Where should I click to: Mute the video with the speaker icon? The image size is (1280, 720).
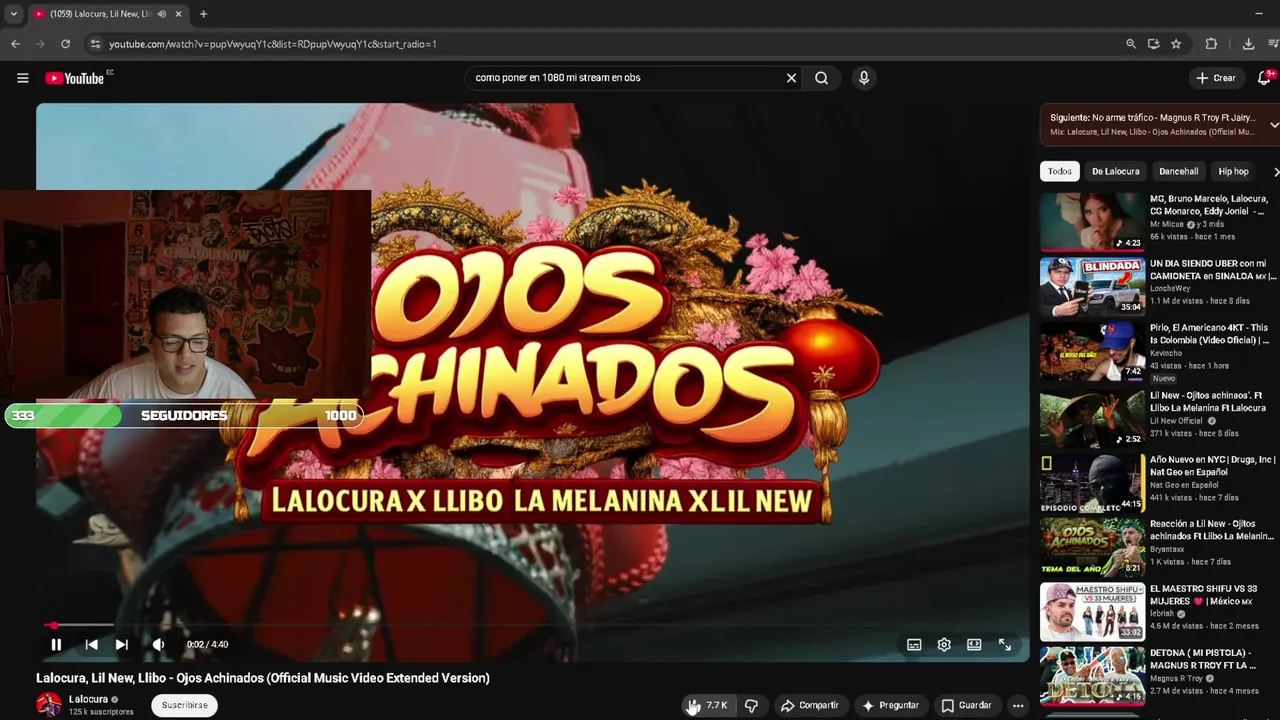coord(158,645)
